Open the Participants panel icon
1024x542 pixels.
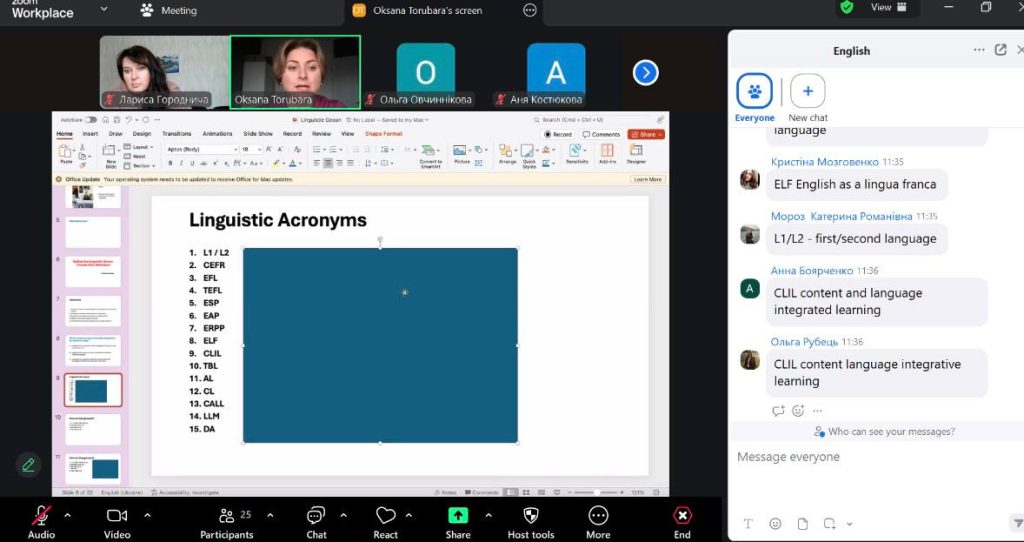click(x=227, y=516)
